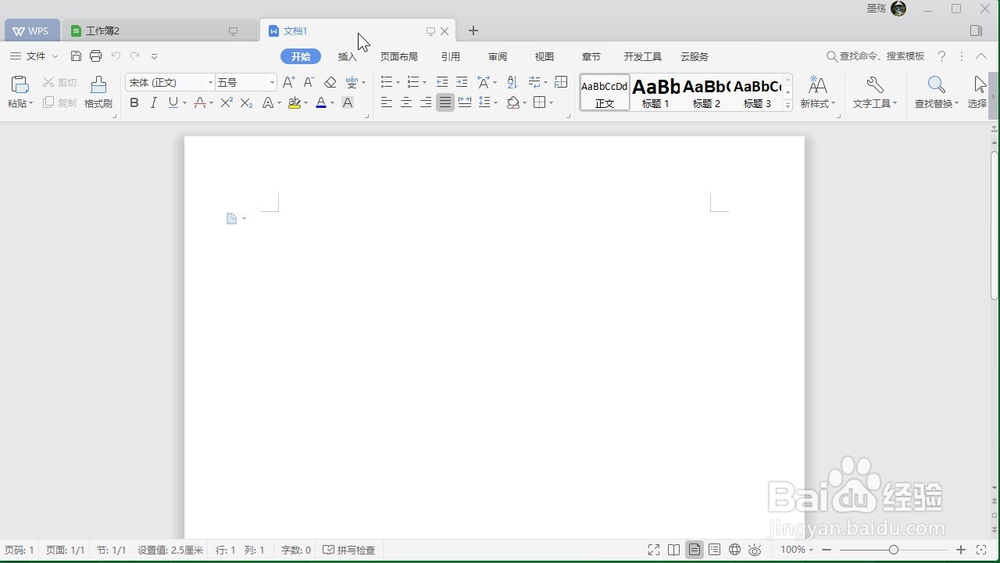1000x563 pixels.
Task: Click zoom in plus button
Action: pyautogui.click(x=960, y=550)
